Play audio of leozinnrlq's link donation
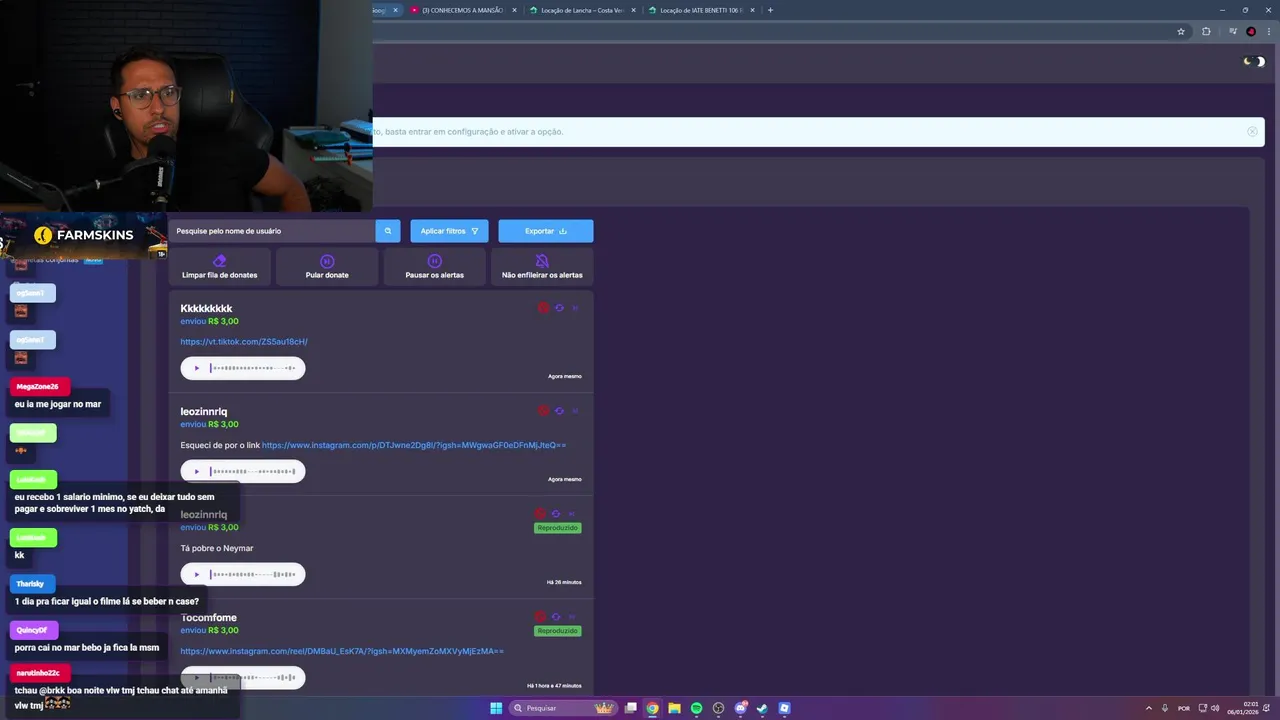 pos(197,471)
